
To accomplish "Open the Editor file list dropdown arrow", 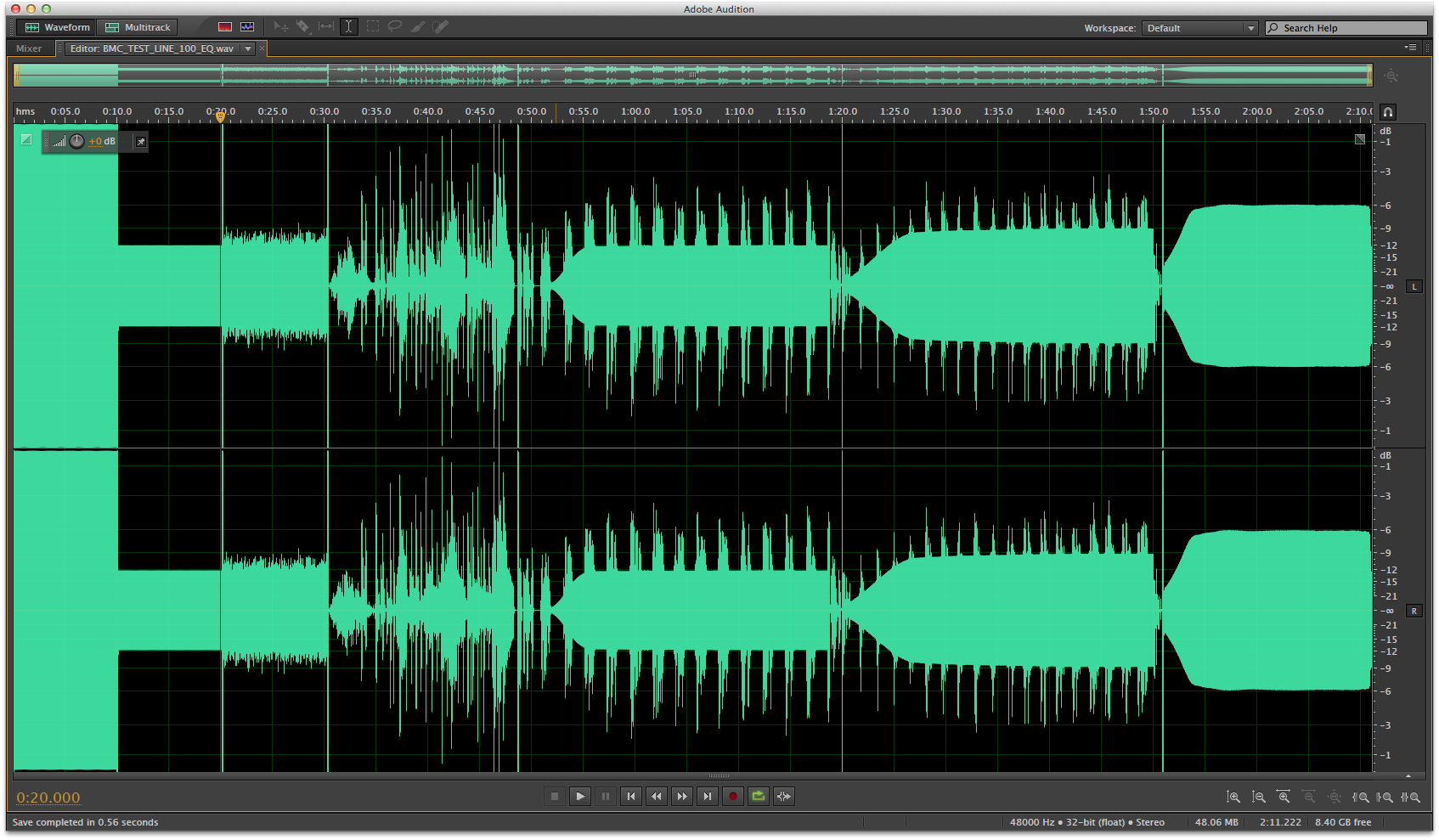I will (x=248, y=49).
